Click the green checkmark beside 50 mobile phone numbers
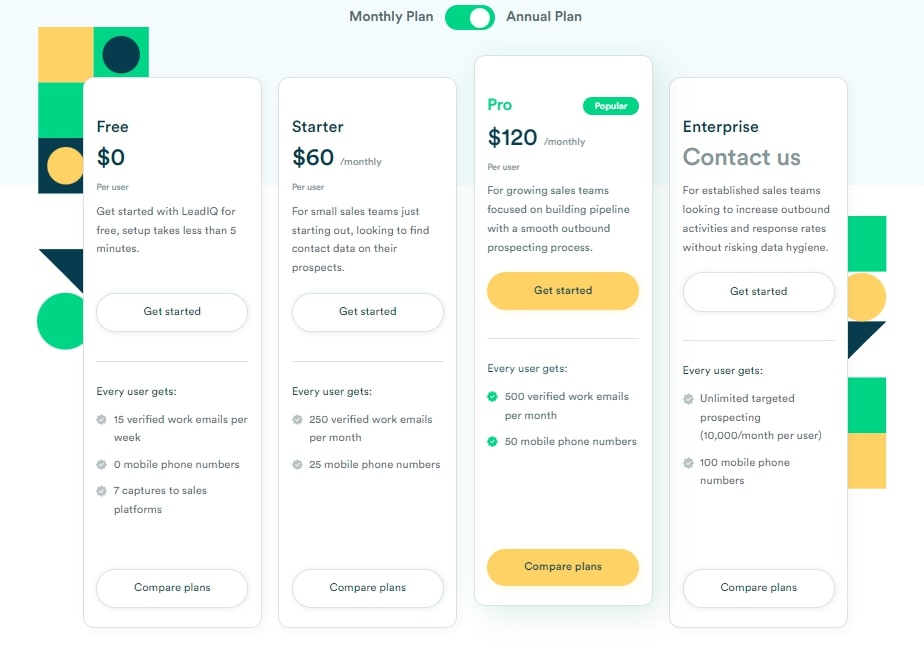Viewport: 924px width, 658px height. [492, 441]
